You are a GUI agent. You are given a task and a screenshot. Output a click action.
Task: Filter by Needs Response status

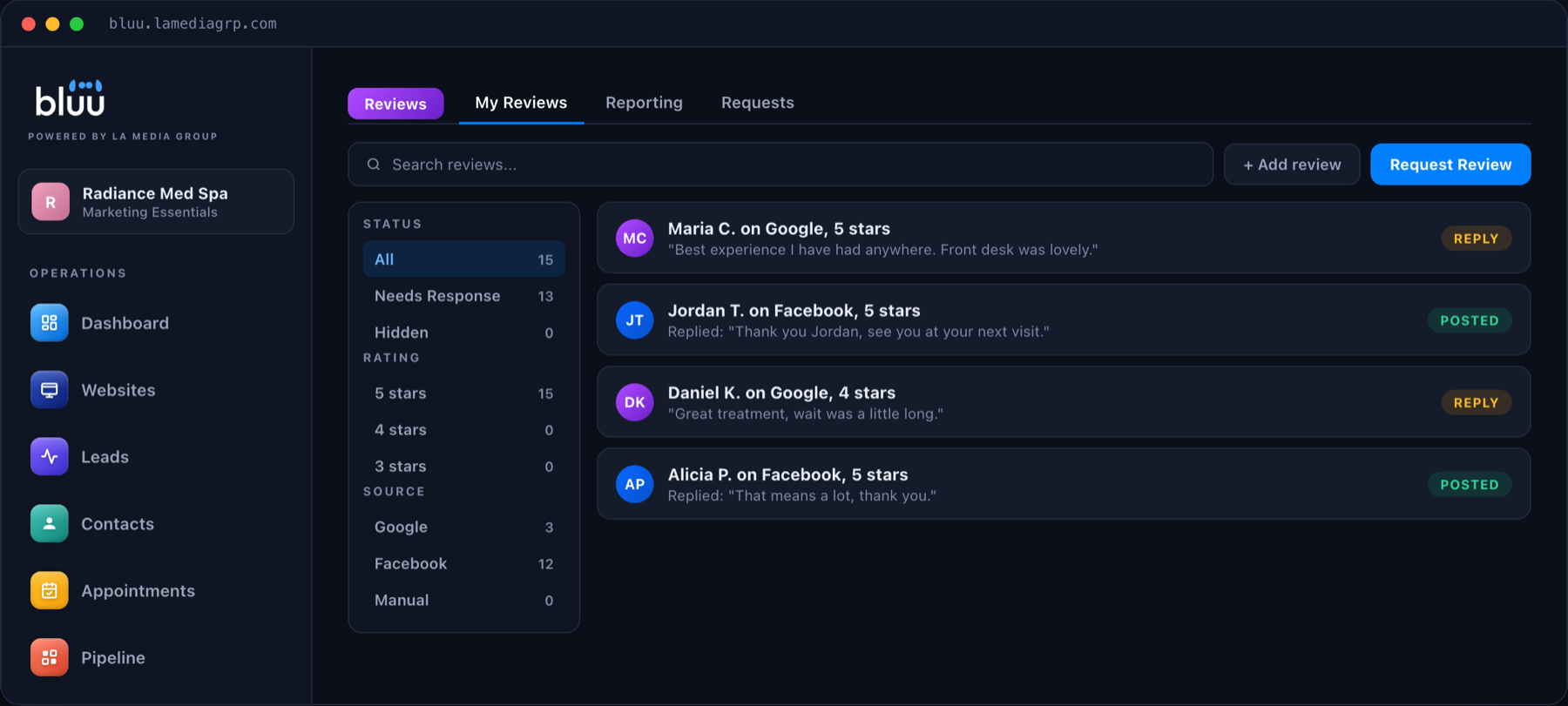tap(464, 296)
